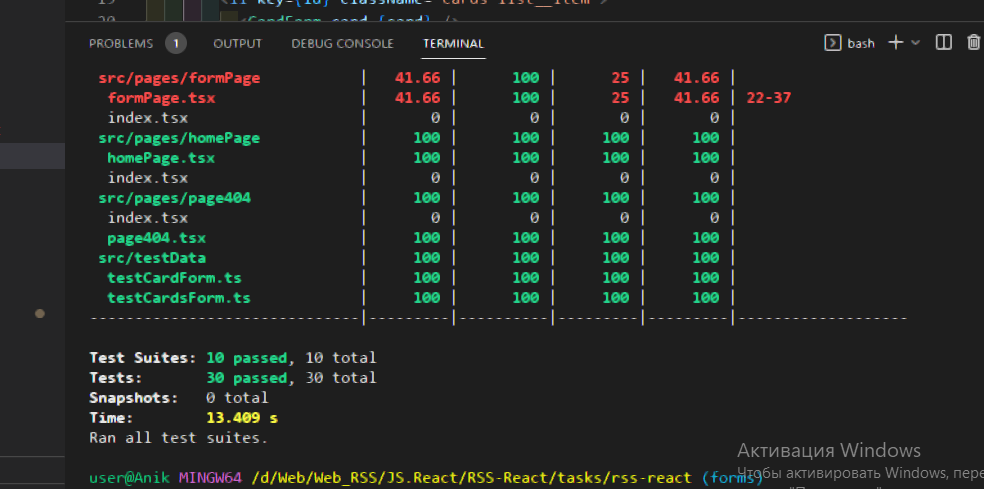
Task: Click the 25 functions value for formPage.tsx
Action: tap(620, 98)
